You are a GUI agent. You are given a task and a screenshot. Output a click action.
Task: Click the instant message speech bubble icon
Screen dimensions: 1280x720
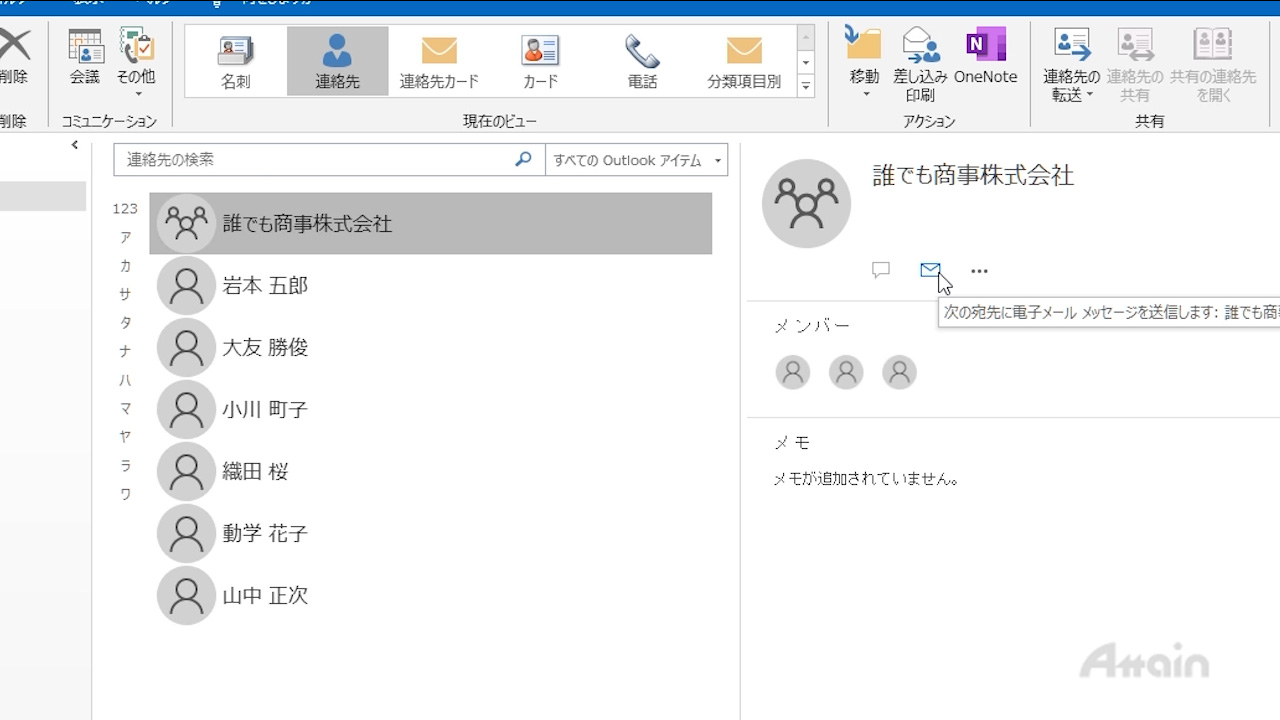pos(881,270)
